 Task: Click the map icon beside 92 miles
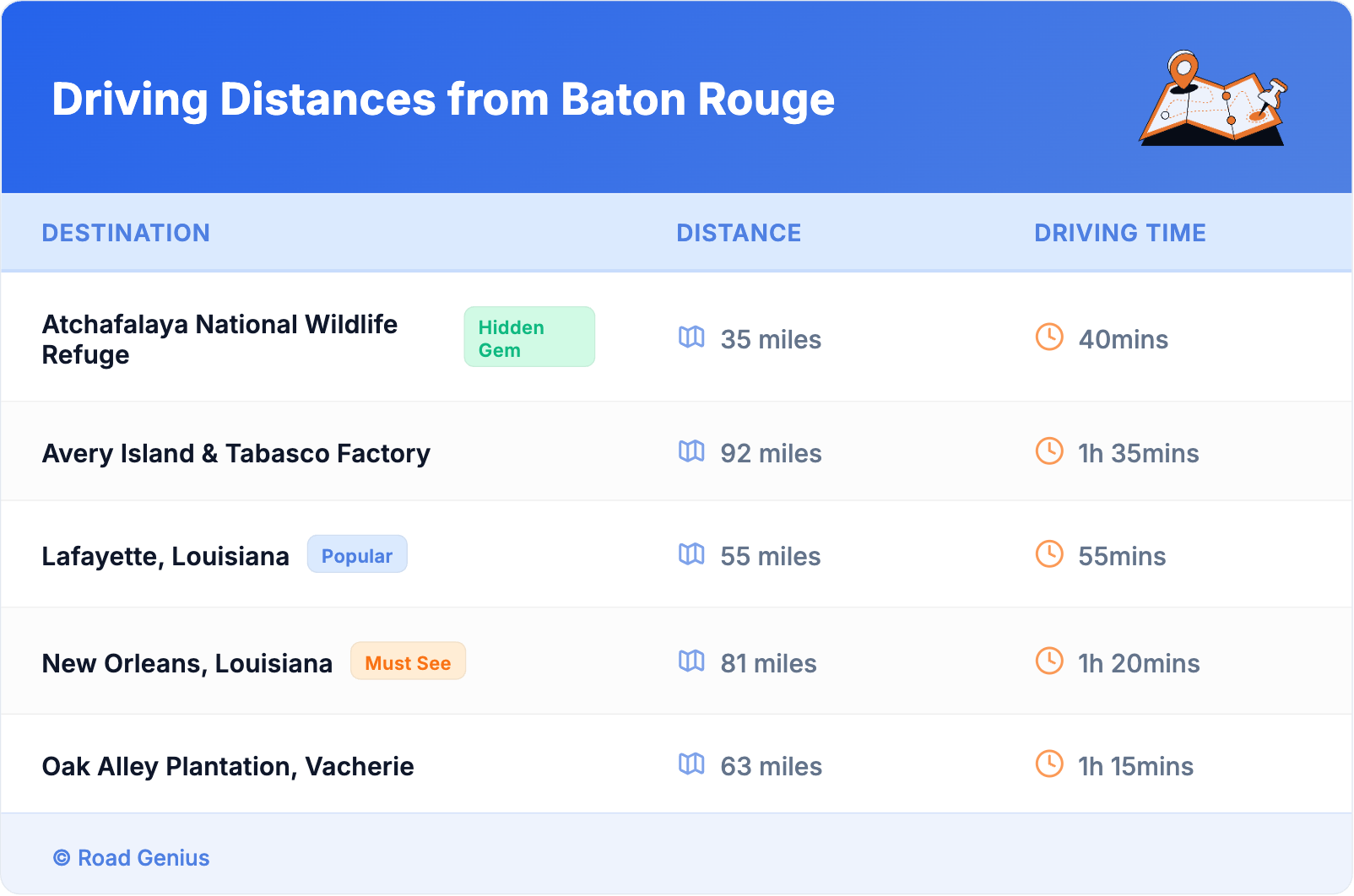[691, 451]
